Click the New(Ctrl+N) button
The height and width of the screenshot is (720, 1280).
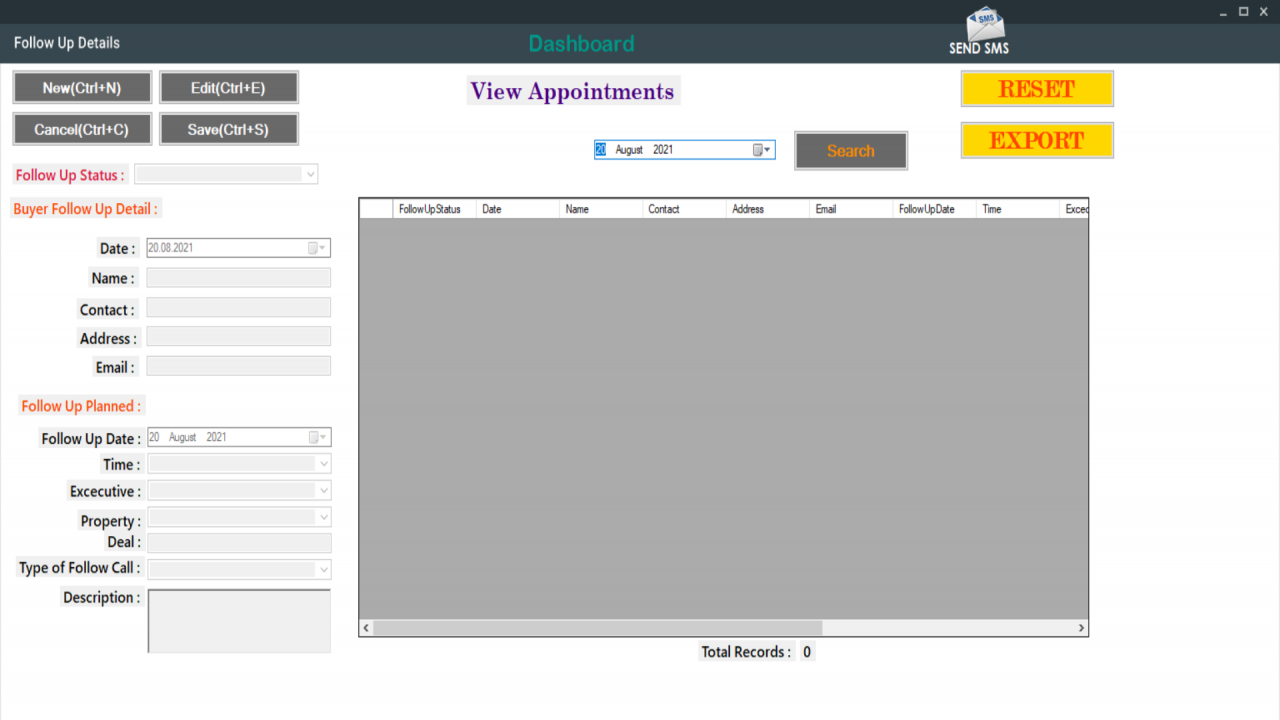pos(82,88)
